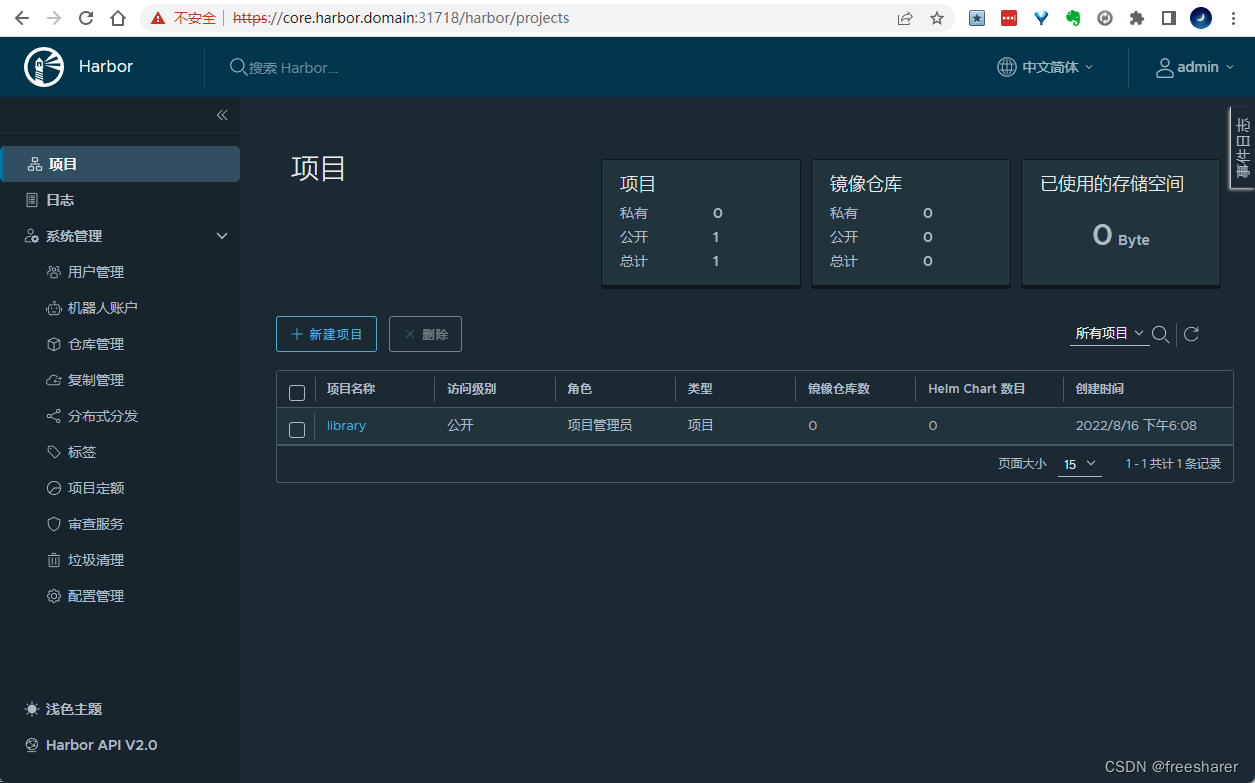
Task: Bookmark this page with star icon
Action: [937, 18]
